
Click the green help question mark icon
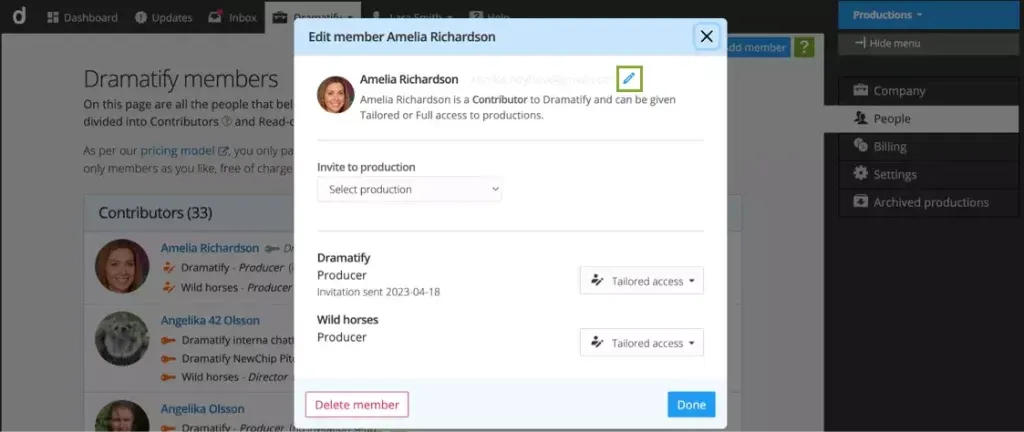805,47
